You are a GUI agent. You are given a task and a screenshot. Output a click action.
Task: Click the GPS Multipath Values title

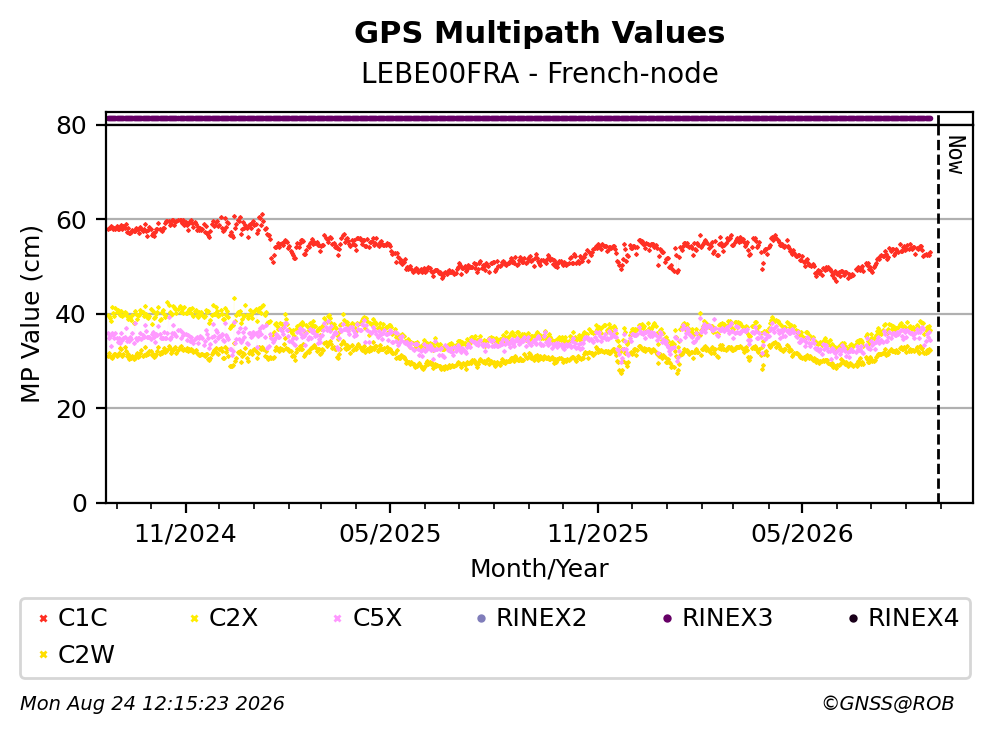540,33
